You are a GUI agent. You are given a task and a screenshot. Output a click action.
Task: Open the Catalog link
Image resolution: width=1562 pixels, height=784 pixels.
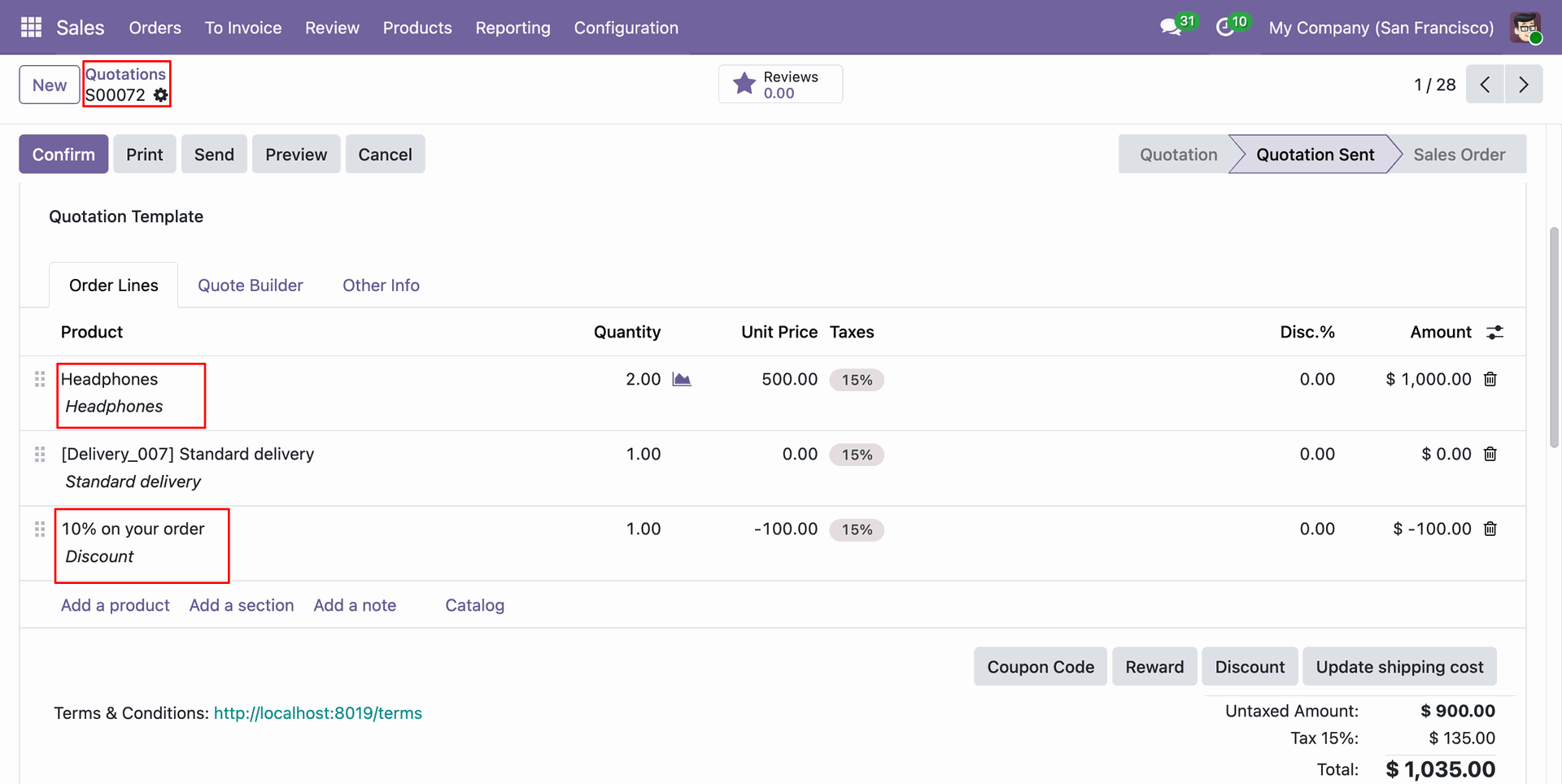pyautogui.click(x=475, y=605)
